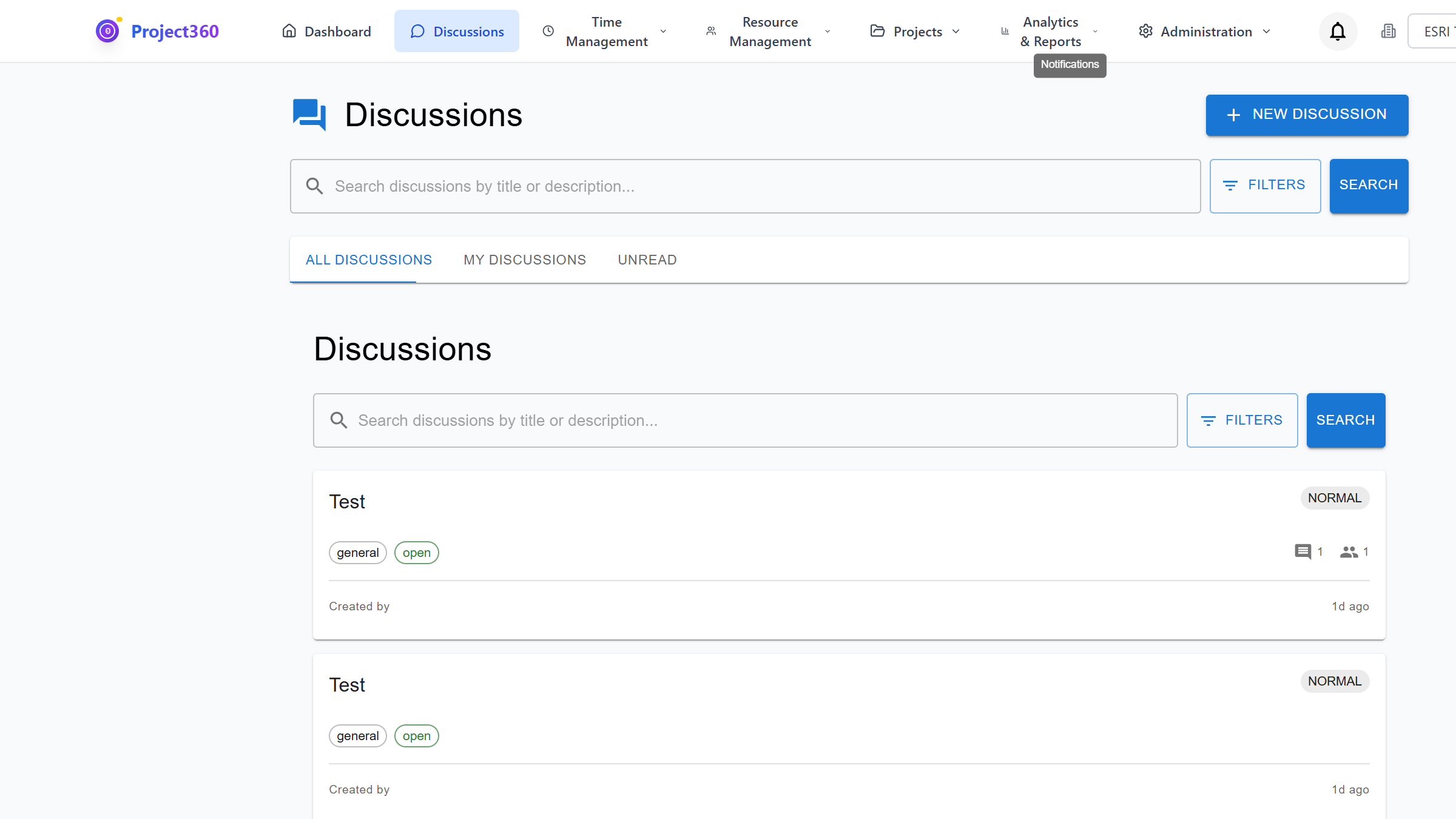Select the 'general' tag on second Test discussion
The width and height of the screenshot is (1456, 819).
[357, 735]
